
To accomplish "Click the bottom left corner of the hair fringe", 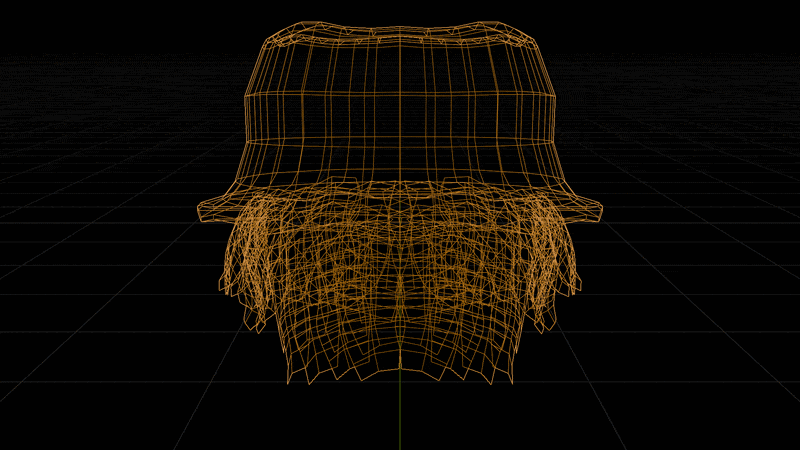I will 288,380.
